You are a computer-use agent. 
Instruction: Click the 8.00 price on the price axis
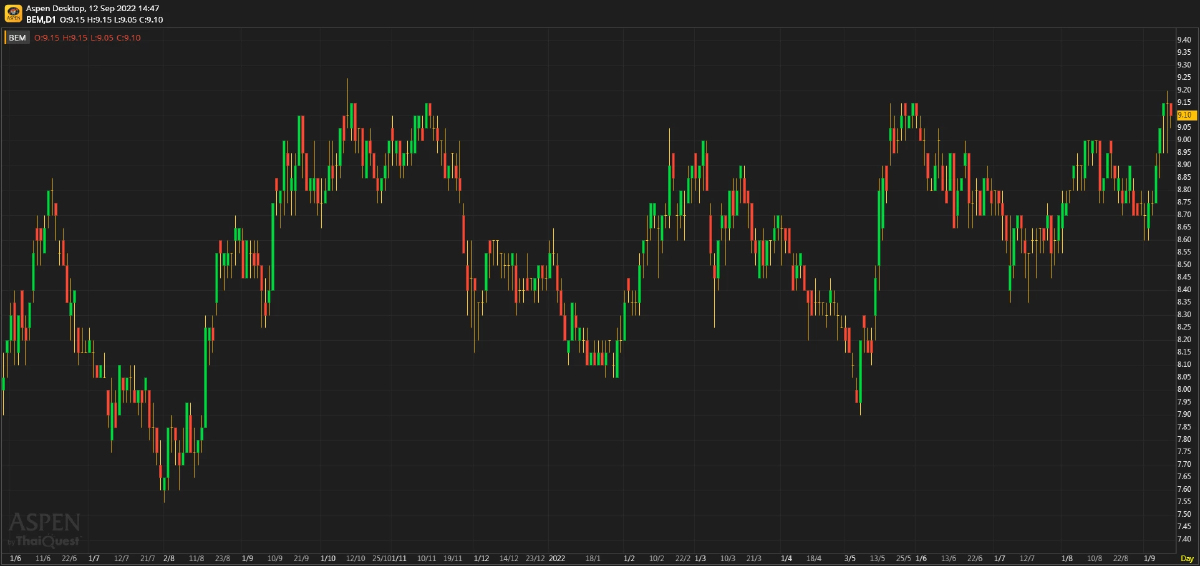click(1184, 389)
